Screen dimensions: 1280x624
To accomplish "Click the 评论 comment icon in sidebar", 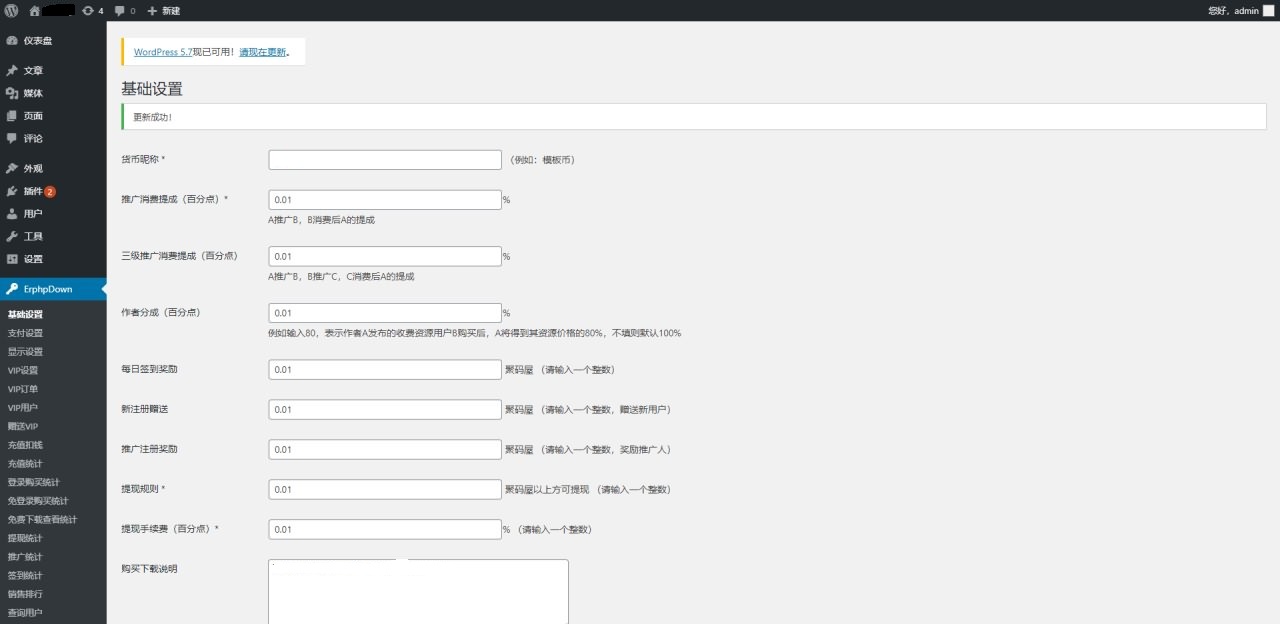I will tap(12, 138).
